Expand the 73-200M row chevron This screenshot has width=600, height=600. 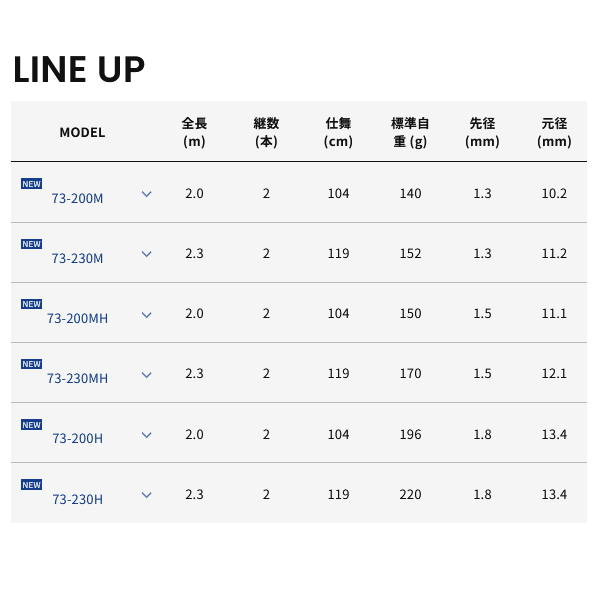tap(146, 194)
